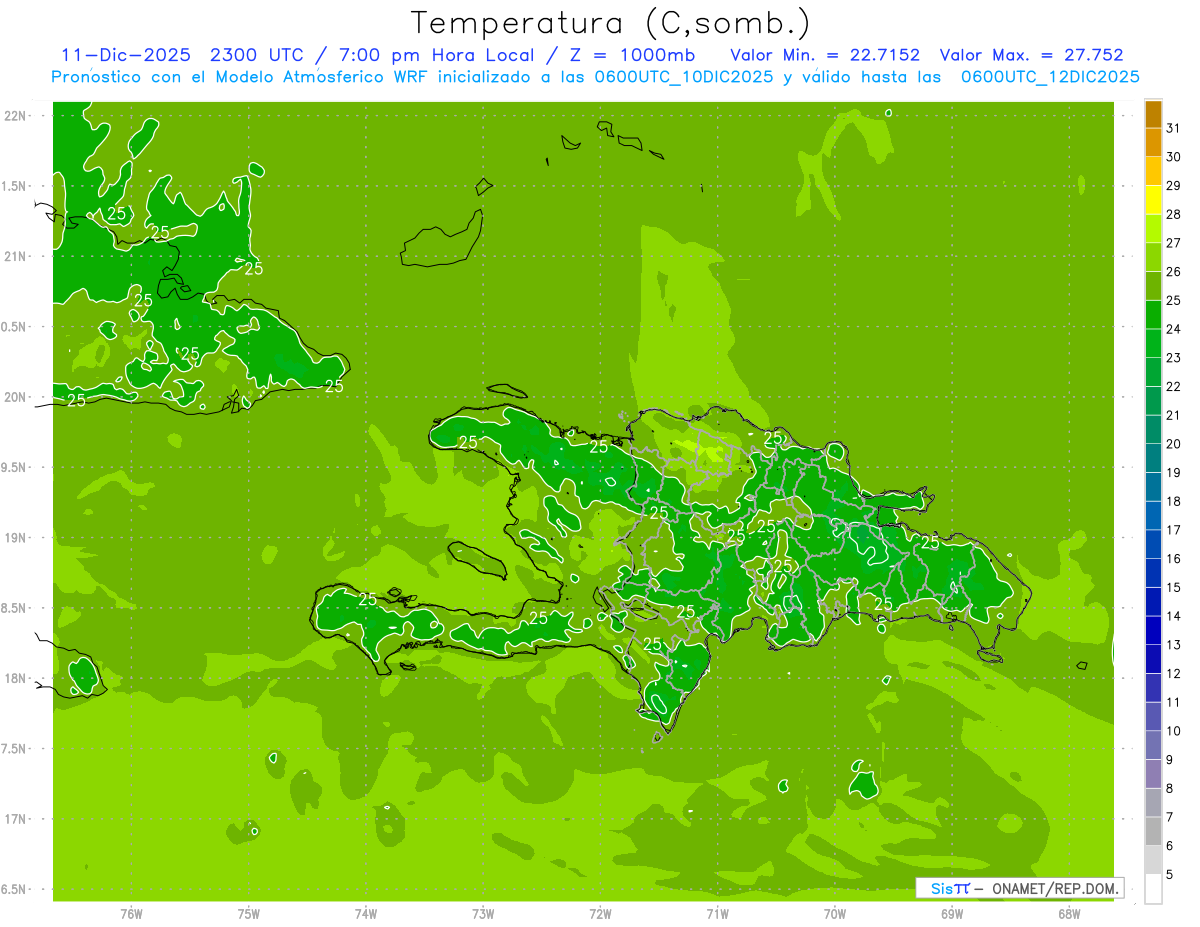The height and width of the screenshot is (927, 1200).
Task: Pick the blue swatch between 14 and 15
Action: (1153, 602)
